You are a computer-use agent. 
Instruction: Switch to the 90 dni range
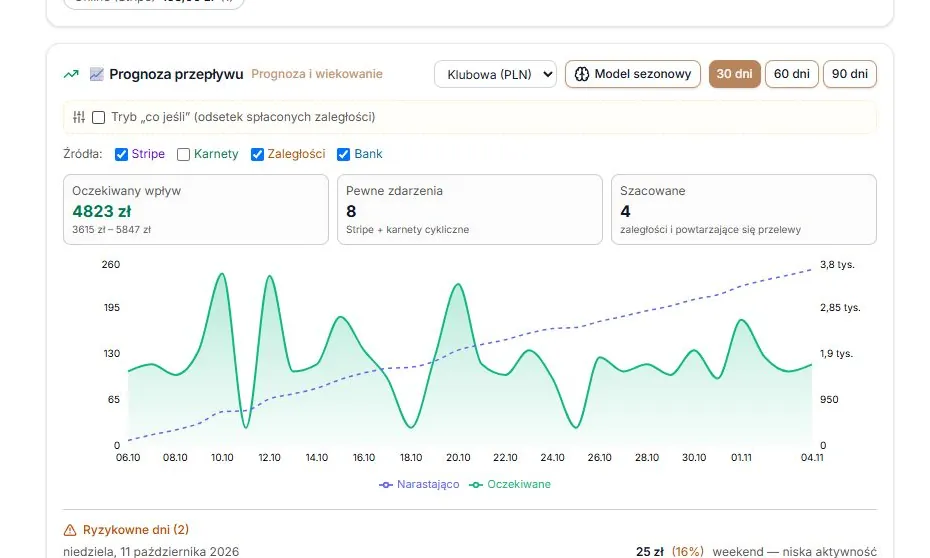click(849, 74)
